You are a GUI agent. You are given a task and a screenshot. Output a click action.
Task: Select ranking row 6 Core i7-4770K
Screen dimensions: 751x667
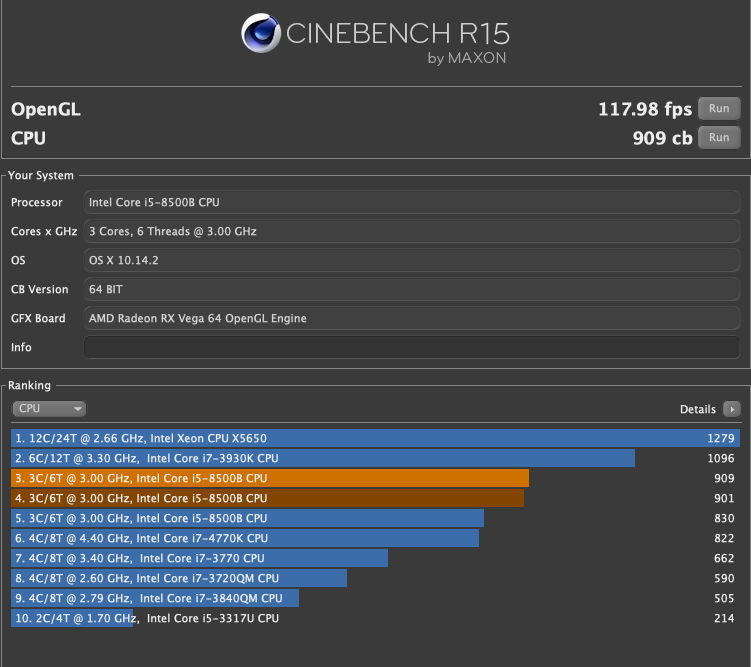pos(376,538)
